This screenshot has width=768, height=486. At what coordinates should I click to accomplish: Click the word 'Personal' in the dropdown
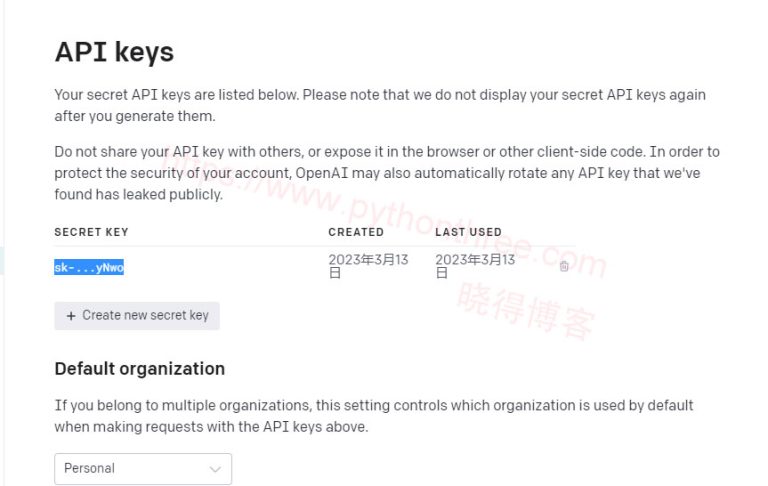pos(89,468)
